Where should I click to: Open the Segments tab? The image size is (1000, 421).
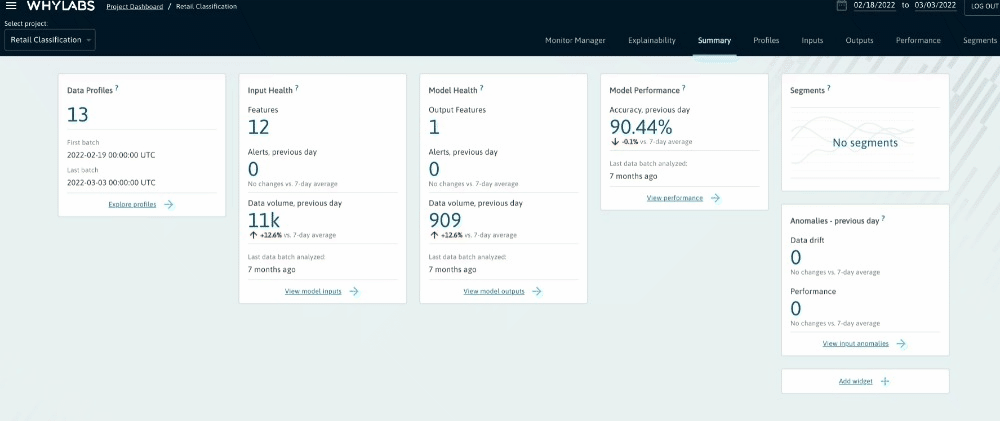point(980,40)
